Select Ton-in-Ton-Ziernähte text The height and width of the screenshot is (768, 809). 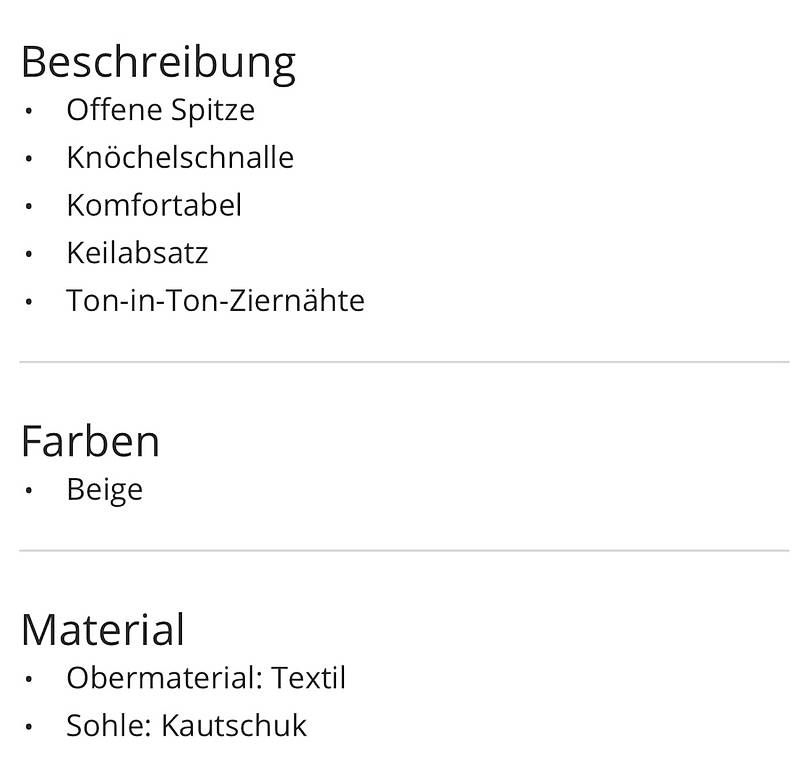215,300
